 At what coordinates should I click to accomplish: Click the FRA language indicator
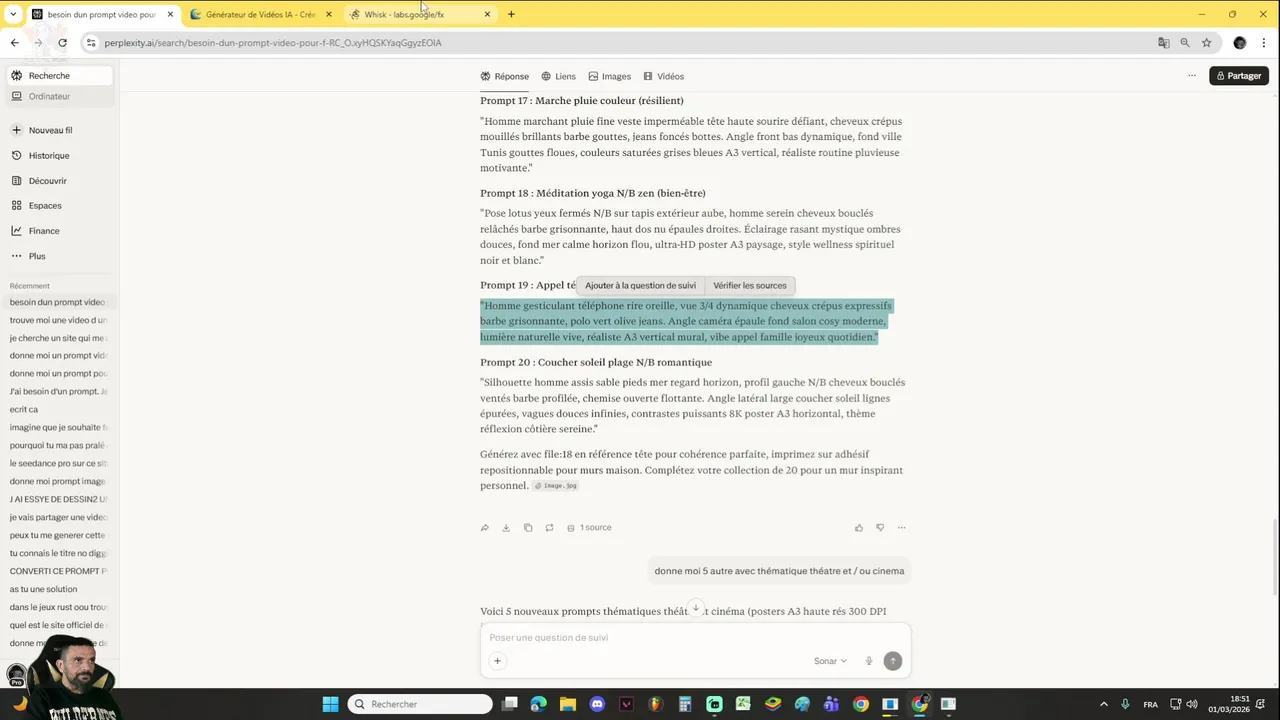click(x=1151, y=704)
